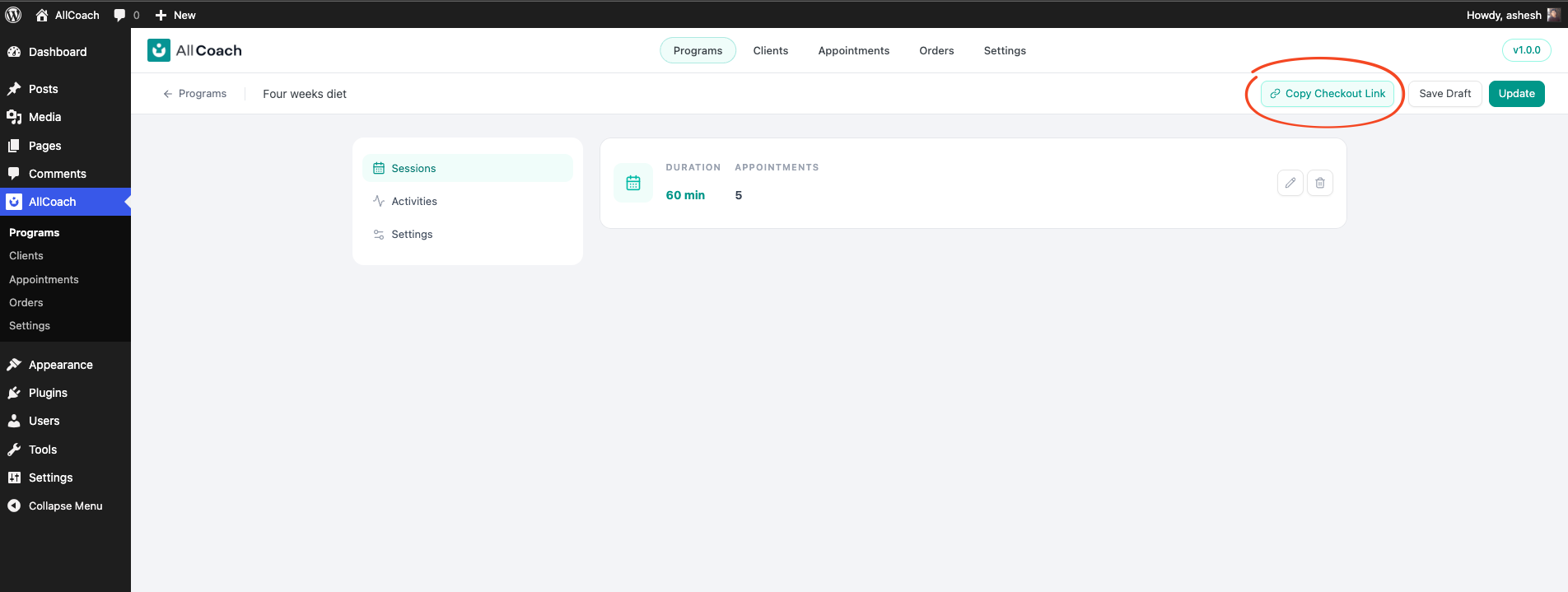Go back to Programs via arrow link
Image resolution: width=1568 pixels, height=592 pixels.
(195, 94)
